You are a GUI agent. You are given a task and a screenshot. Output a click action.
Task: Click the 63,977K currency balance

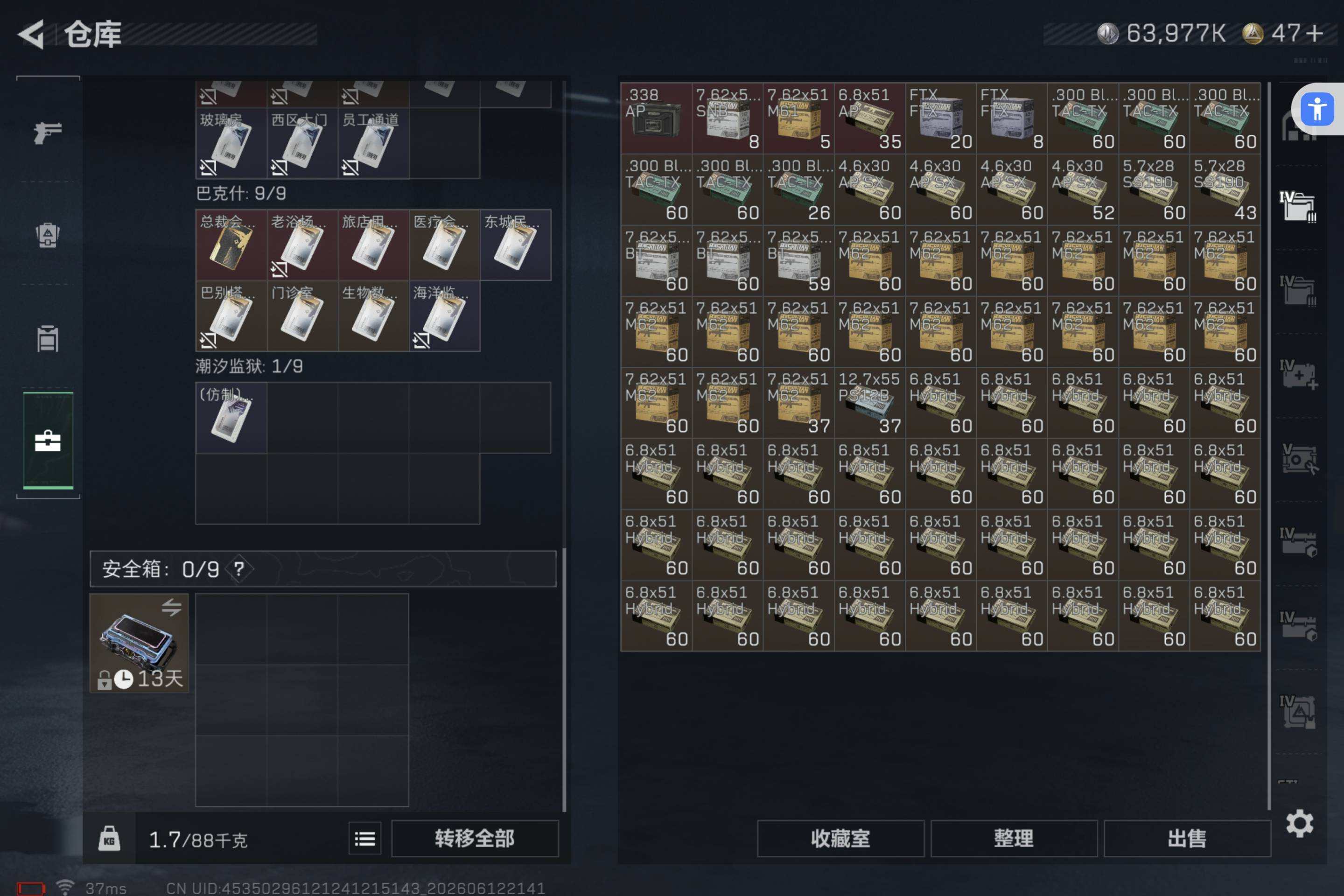click(1176, 33)
